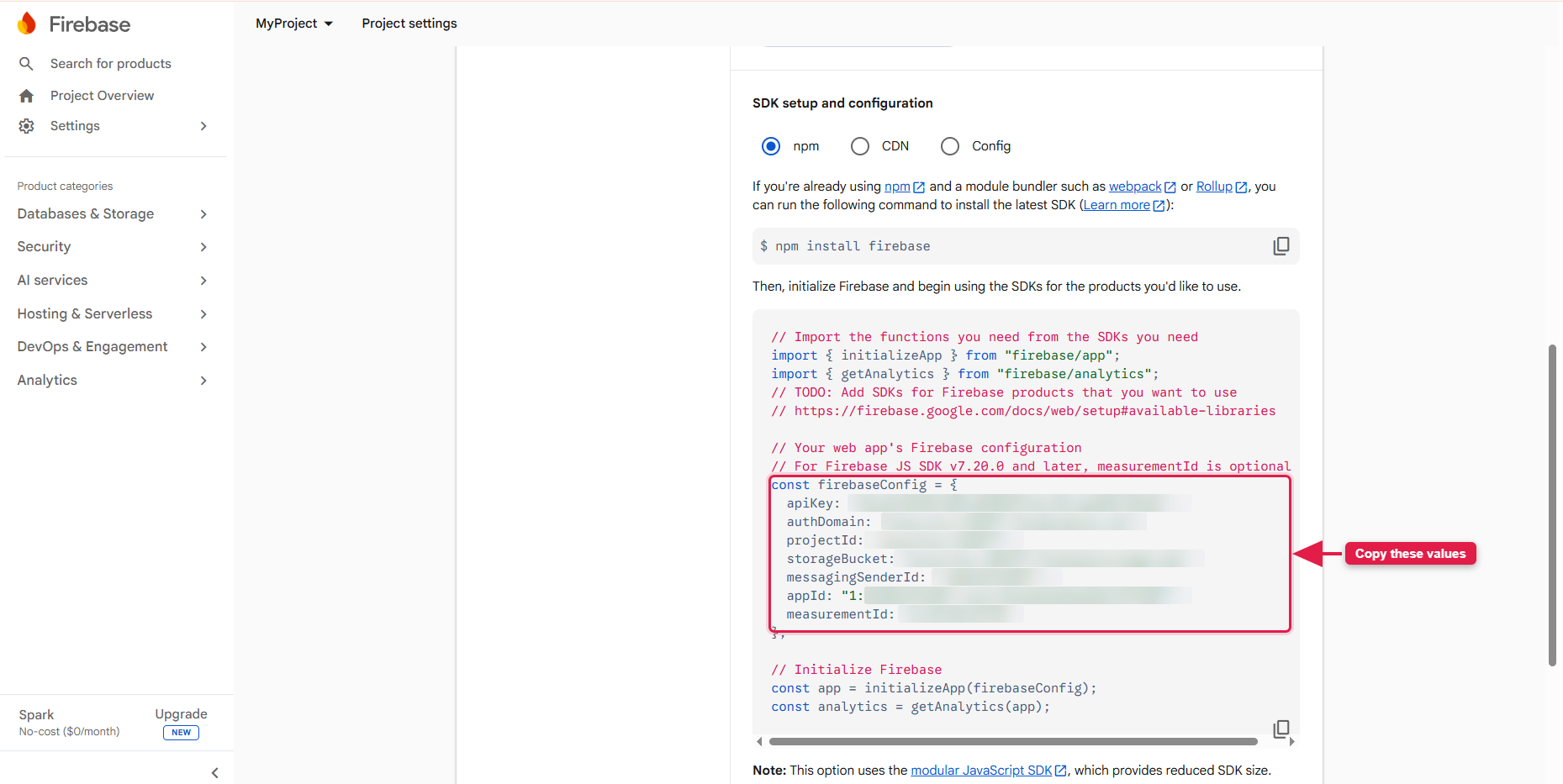Click the Project Overview home icon
1563x784 pixels.
pos(26,96)
